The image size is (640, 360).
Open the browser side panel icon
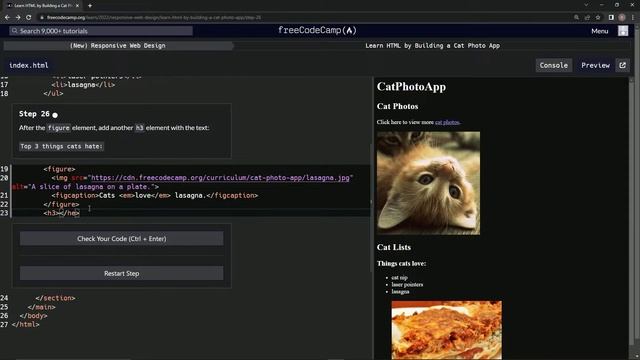[611, 18]
